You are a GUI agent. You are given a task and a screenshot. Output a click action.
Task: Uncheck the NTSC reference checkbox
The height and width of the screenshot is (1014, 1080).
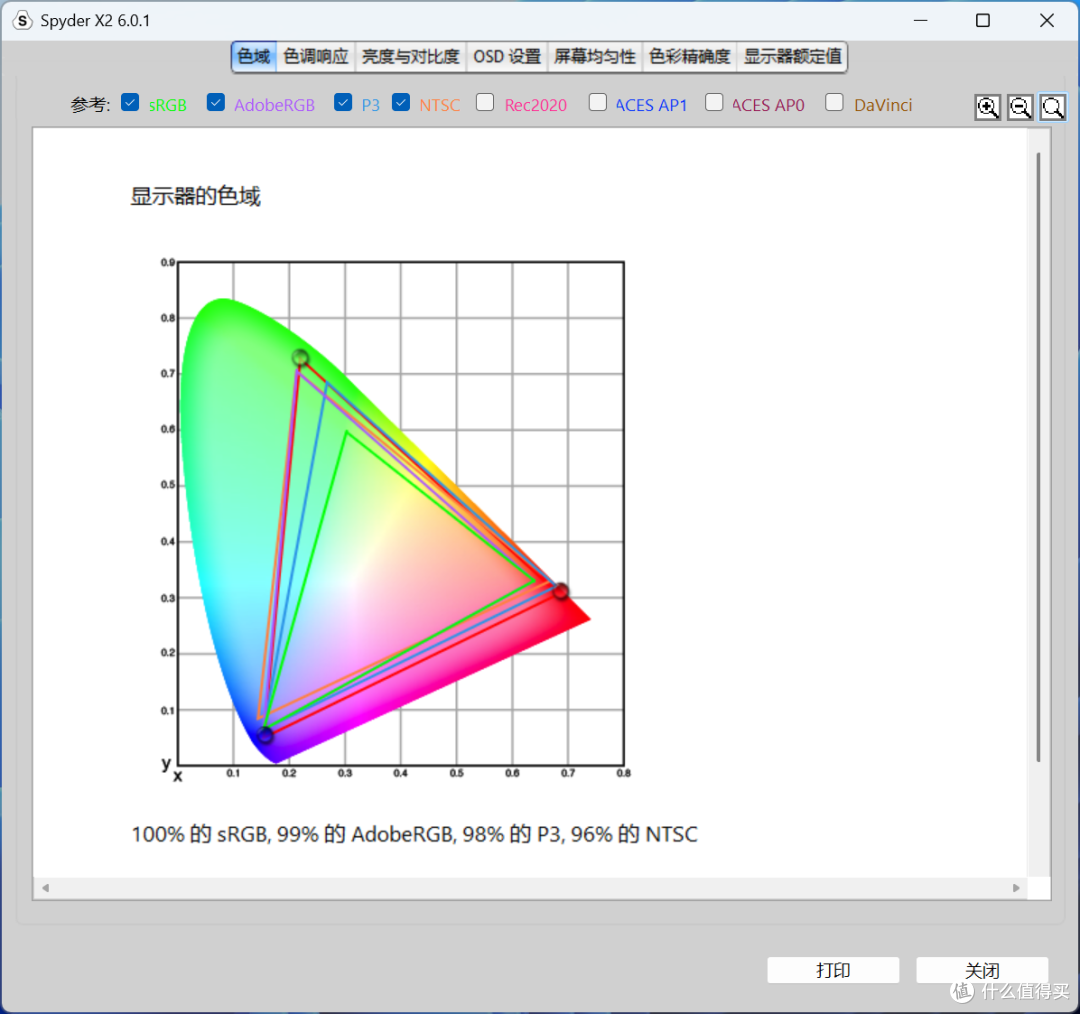click(401, 102)
